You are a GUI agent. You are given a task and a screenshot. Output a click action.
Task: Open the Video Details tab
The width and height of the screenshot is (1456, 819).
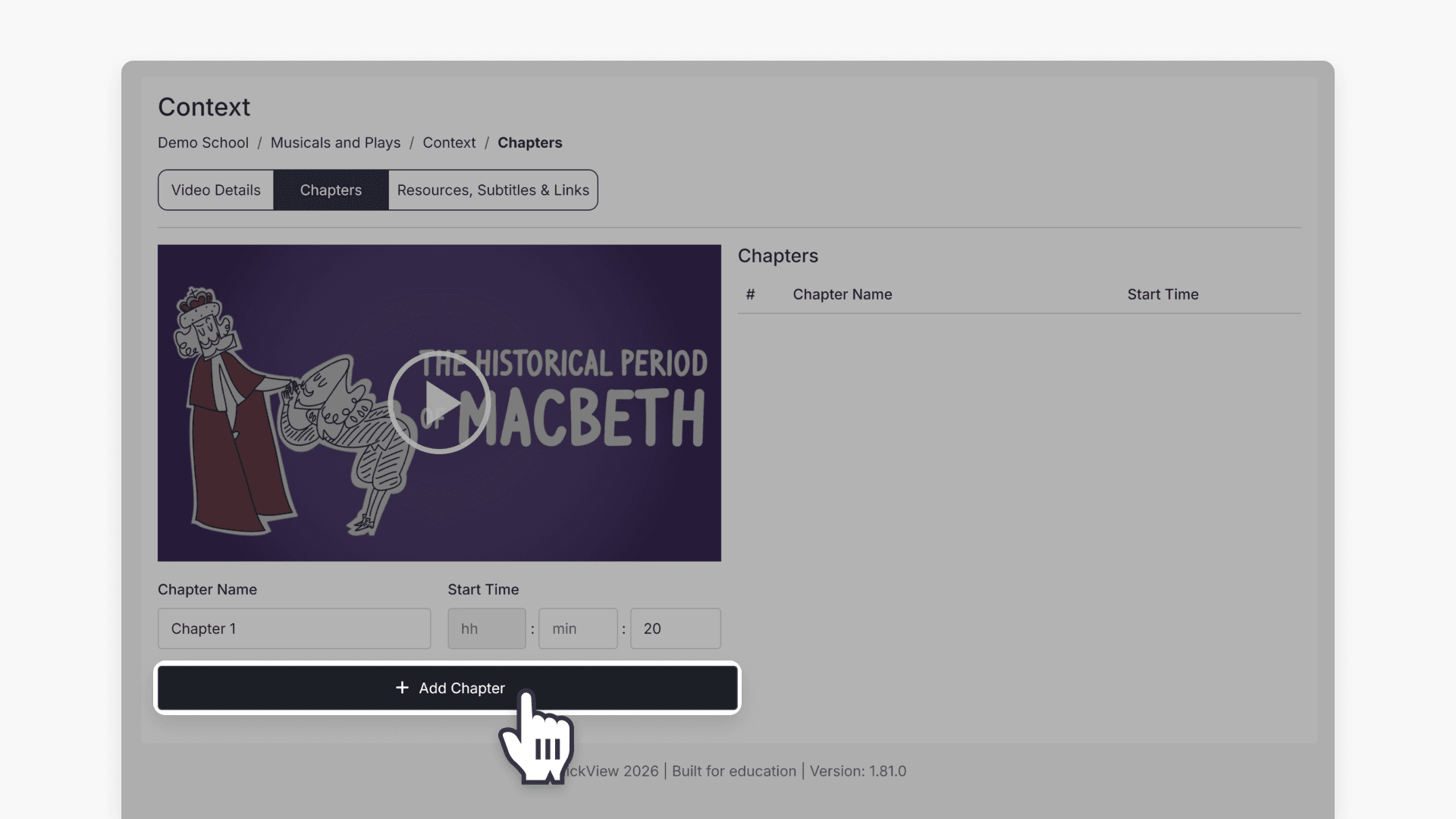point(216,190)
